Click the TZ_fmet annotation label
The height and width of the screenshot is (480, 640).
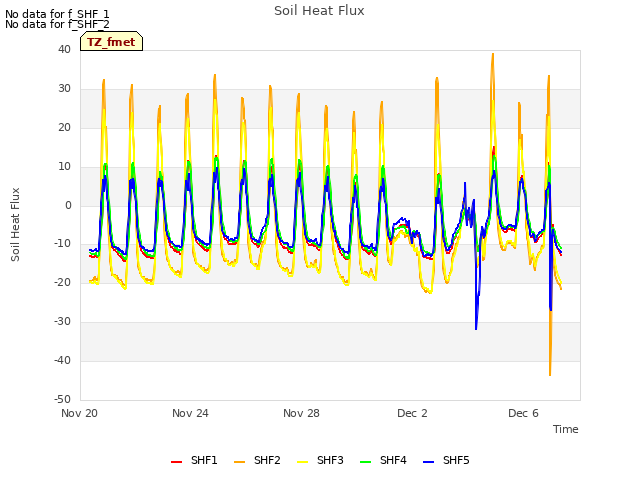click(x=111, y=42)
